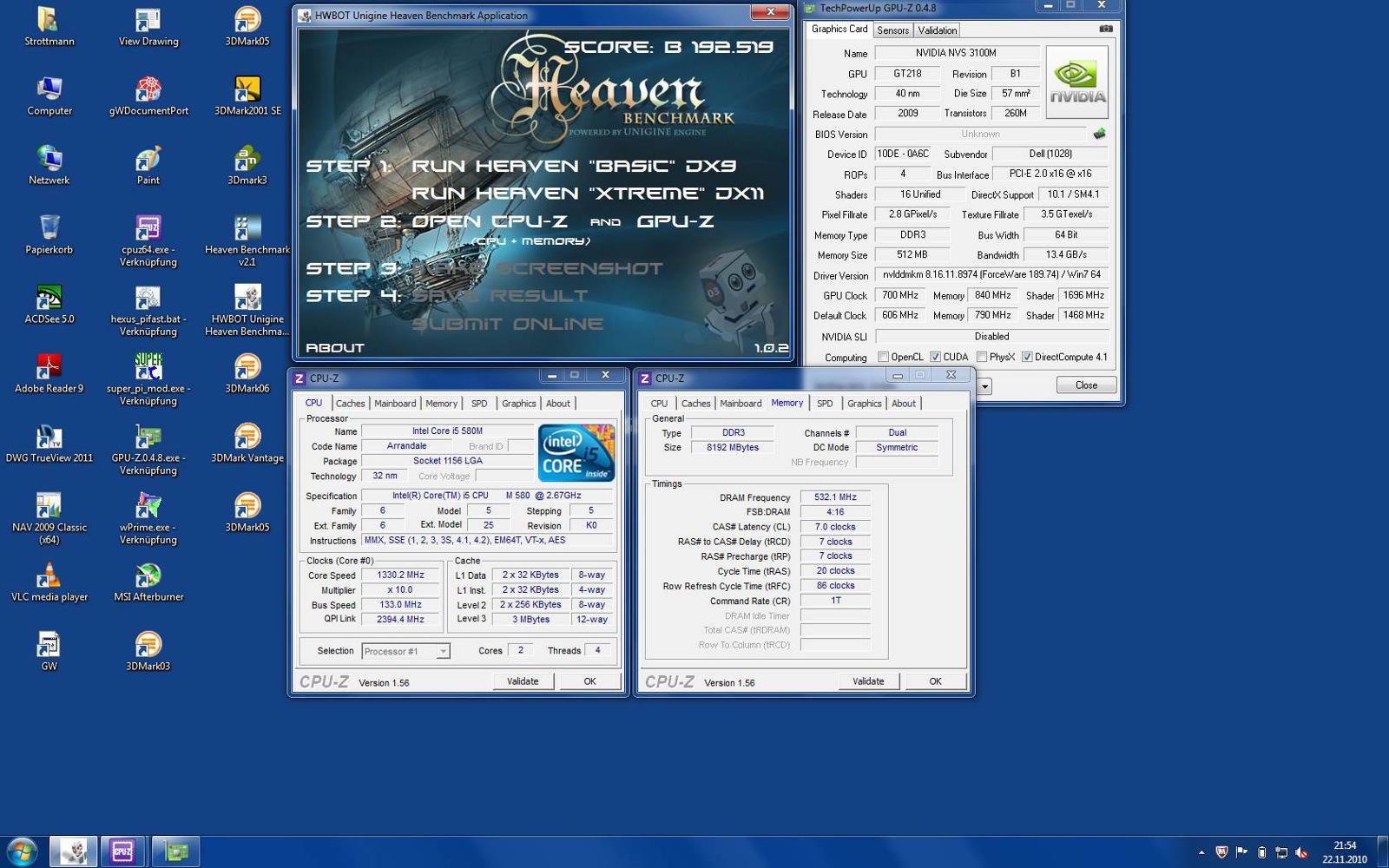Select the Netzwerk desktop icon
The image size is (1389, 868).
[49, 165]
